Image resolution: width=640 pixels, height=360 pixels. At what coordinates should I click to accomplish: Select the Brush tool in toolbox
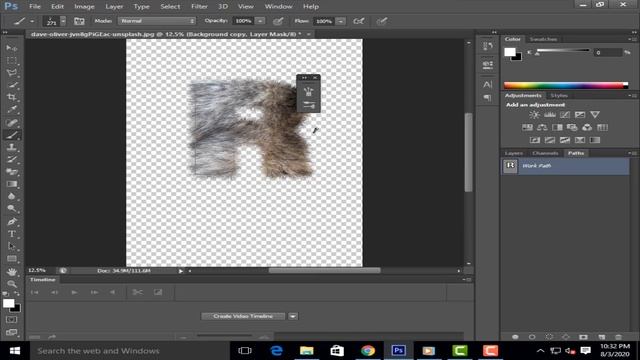[x=11, y=135]
